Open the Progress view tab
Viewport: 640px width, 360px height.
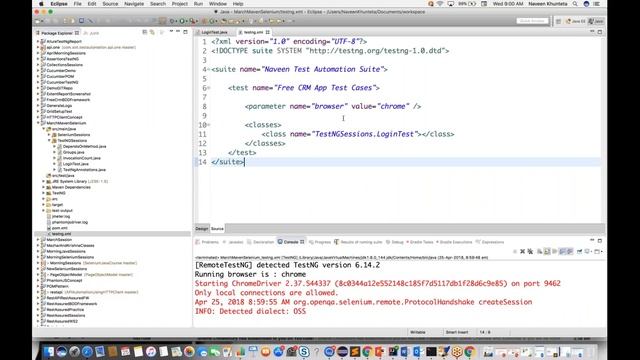(320, 242)
